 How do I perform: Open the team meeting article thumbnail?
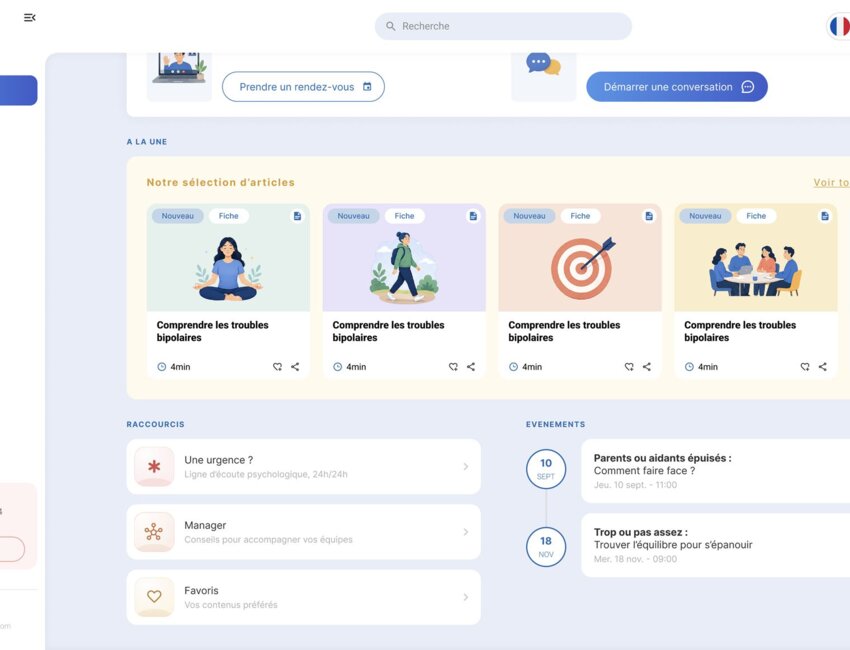pos(756,258)
